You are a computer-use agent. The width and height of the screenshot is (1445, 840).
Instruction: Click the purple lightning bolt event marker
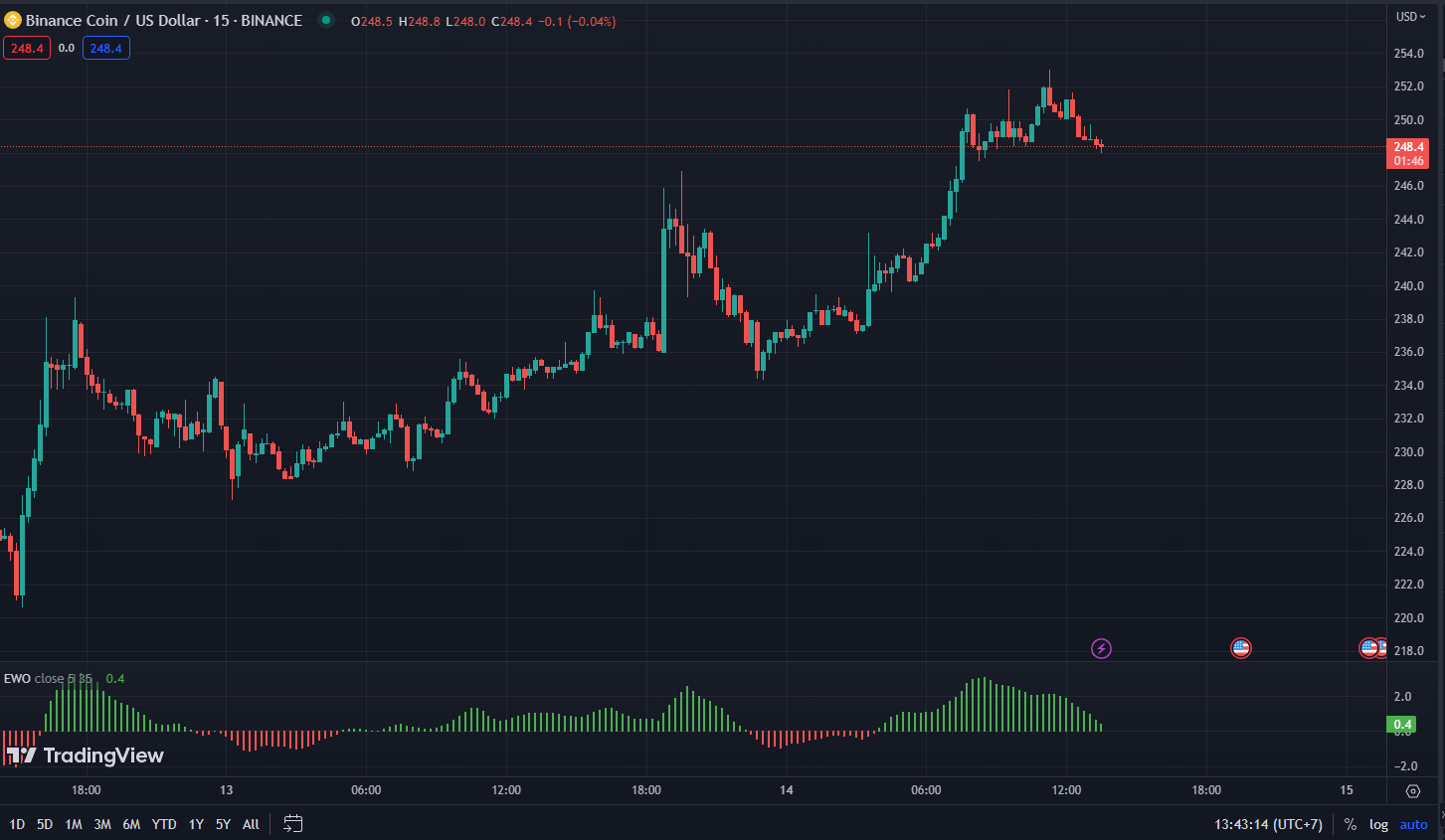point(1101,649)
